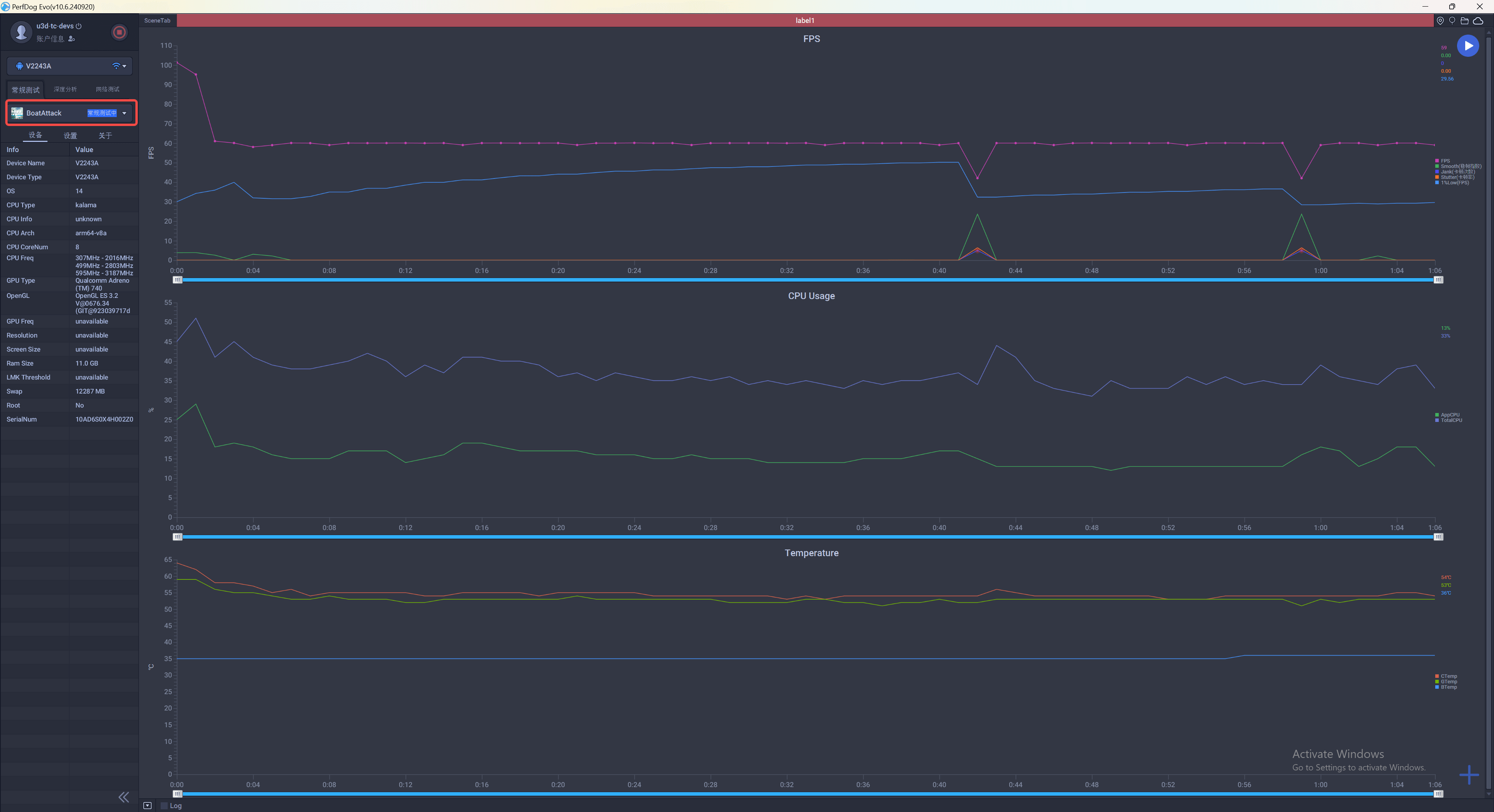Click the cloud upload icon
The image size is (1494, 812).
(1478, 21)
